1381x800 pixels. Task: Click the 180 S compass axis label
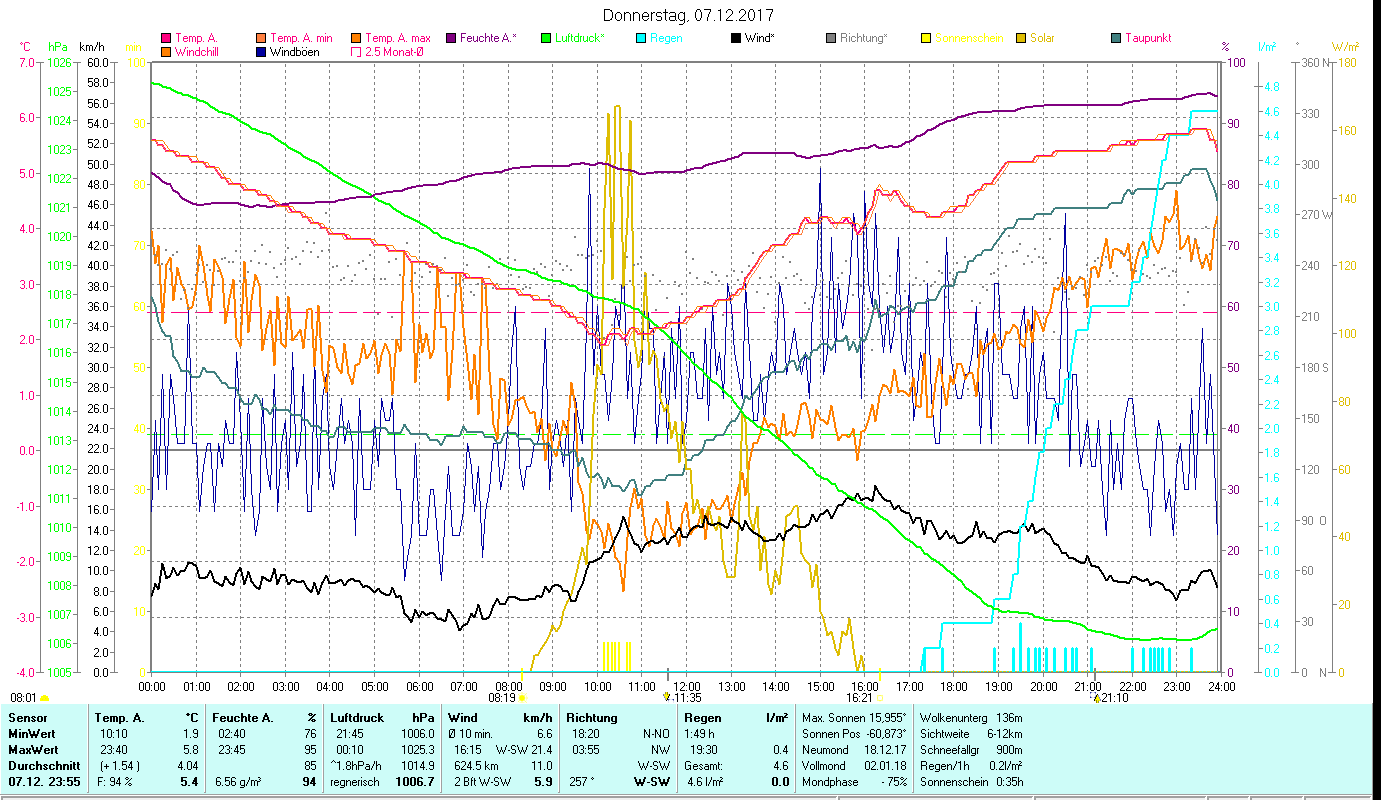coord(1314,368)
